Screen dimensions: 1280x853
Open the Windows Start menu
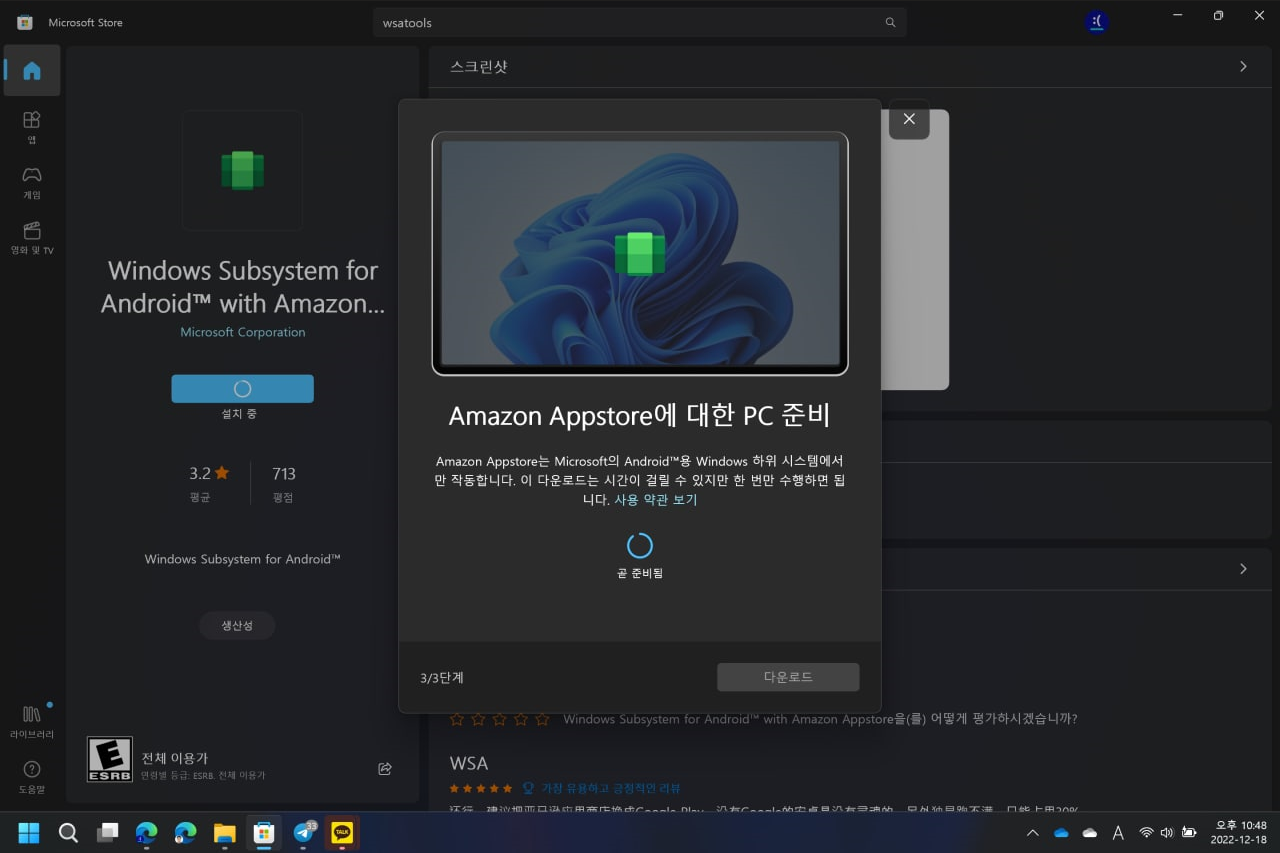pyautogui.click(x=29, y=832)
